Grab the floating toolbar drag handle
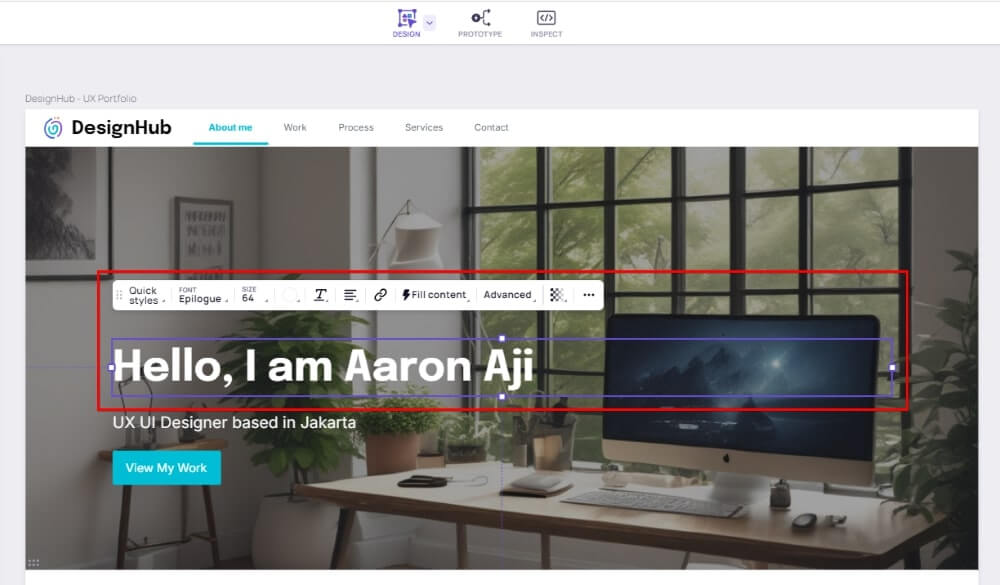This screenshot has height=585, width=1000. point(120,295)
